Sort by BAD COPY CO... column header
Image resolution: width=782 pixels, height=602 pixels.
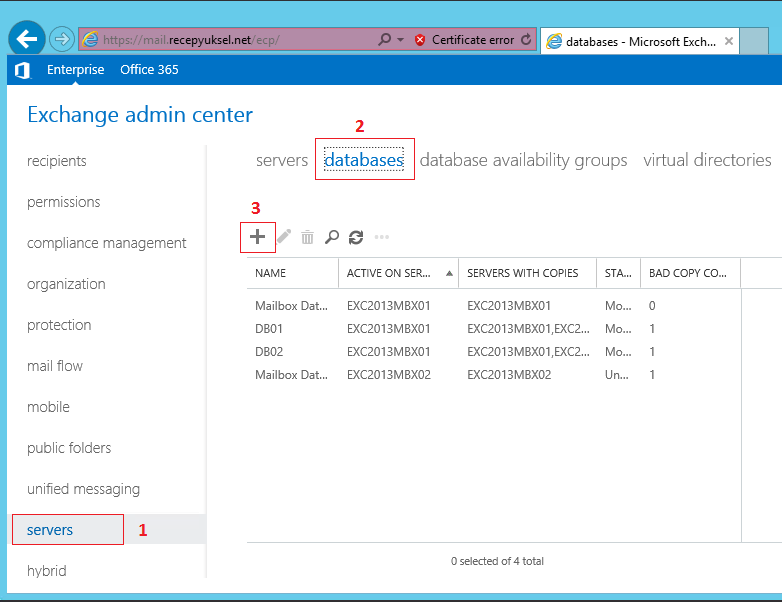pyautogui.click(x=691, y=273)
